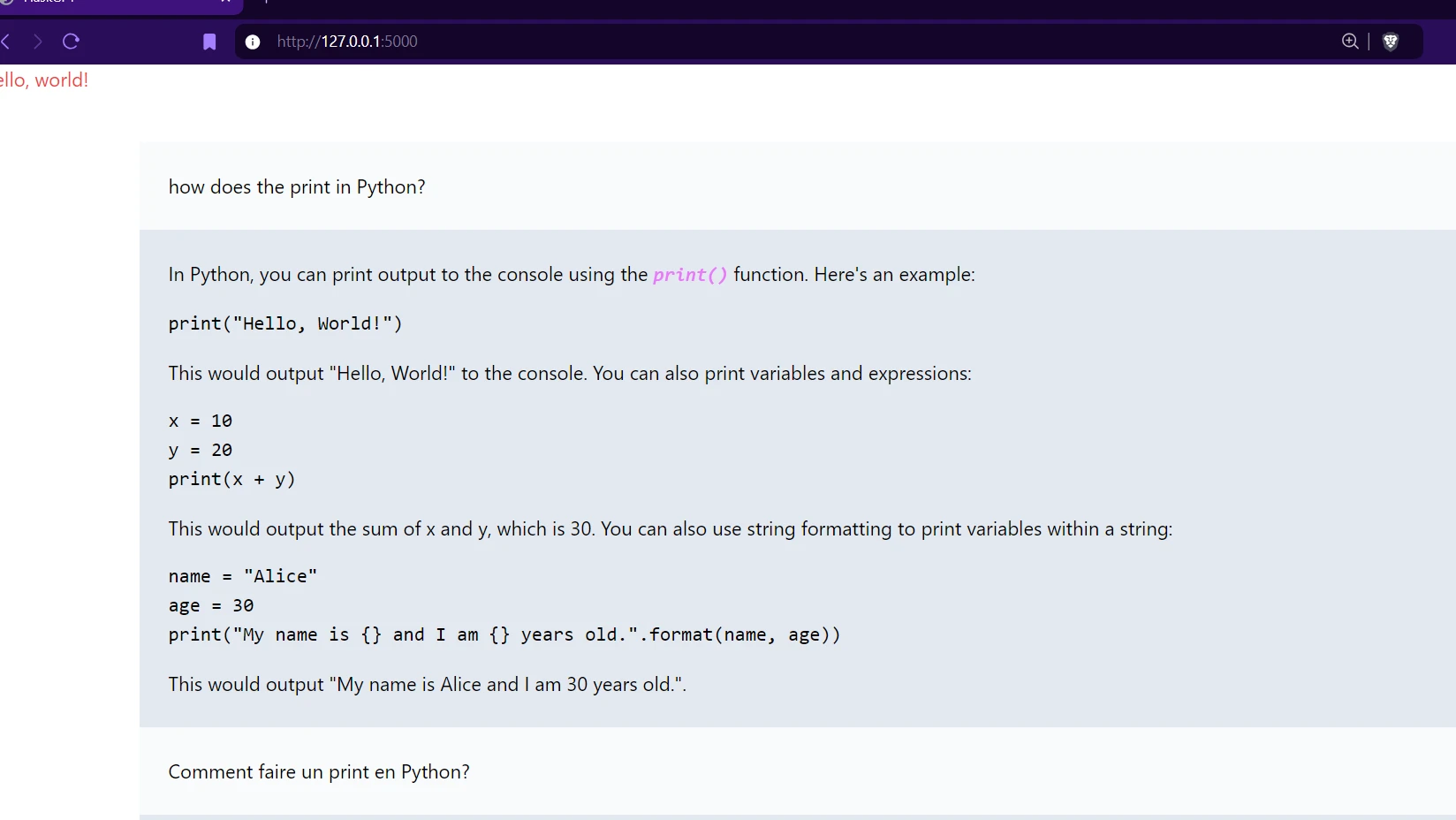Reload the current page
The image size is (1456, 820).
[x=72, y=42]
